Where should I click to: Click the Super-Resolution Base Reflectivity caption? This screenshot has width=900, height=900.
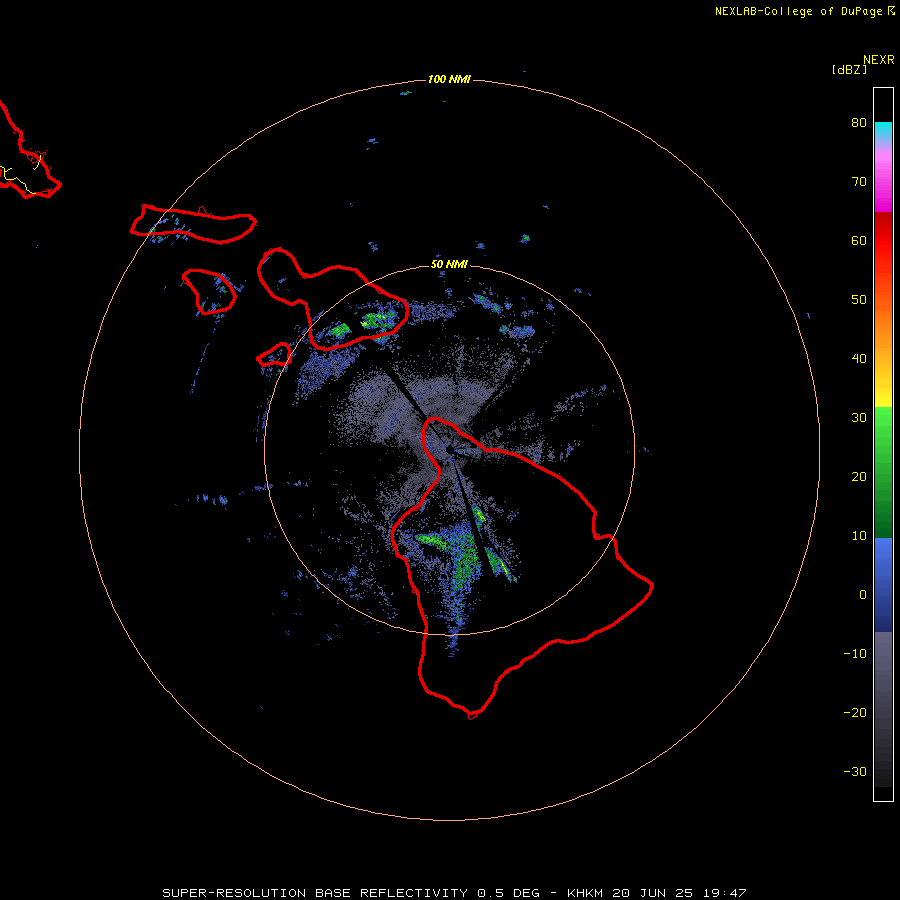[x=455, y=893]
